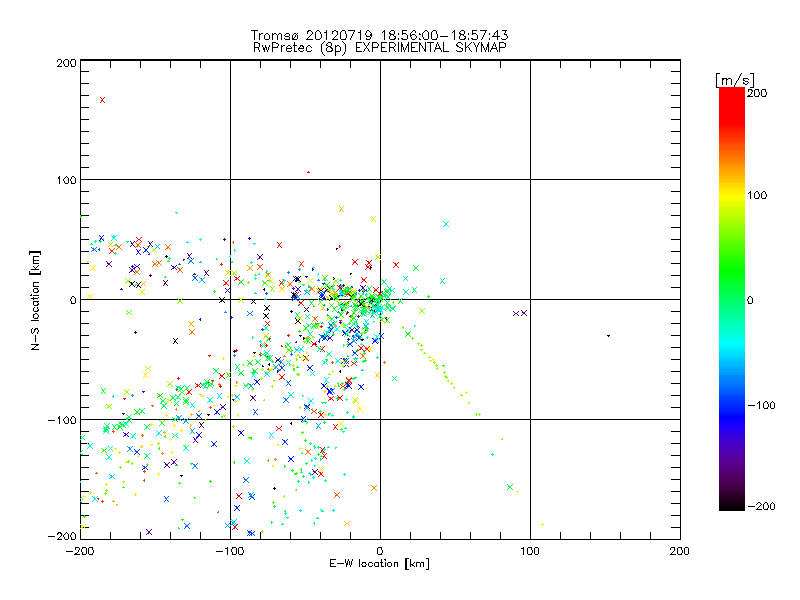Select the lone green X marker in lower-right quadrant
The width and height of the screenshot is (800, 600).
(x=510, y=487)
